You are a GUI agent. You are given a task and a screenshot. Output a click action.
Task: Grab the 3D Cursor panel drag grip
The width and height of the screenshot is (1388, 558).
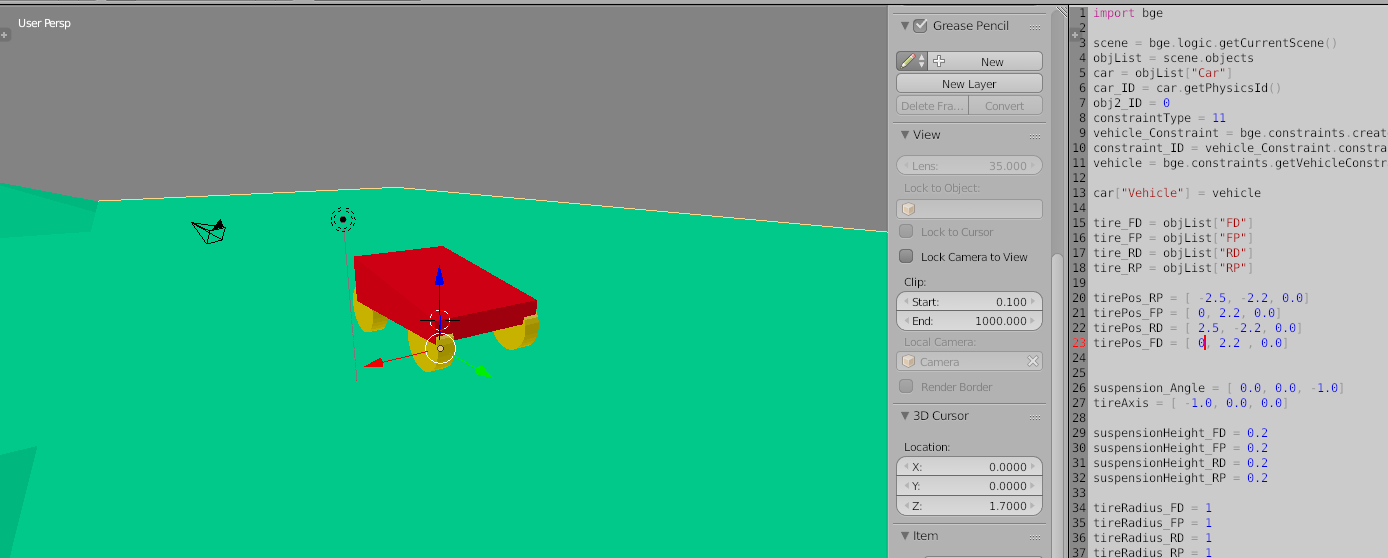pyautogui.click(x=1034, y=416)
